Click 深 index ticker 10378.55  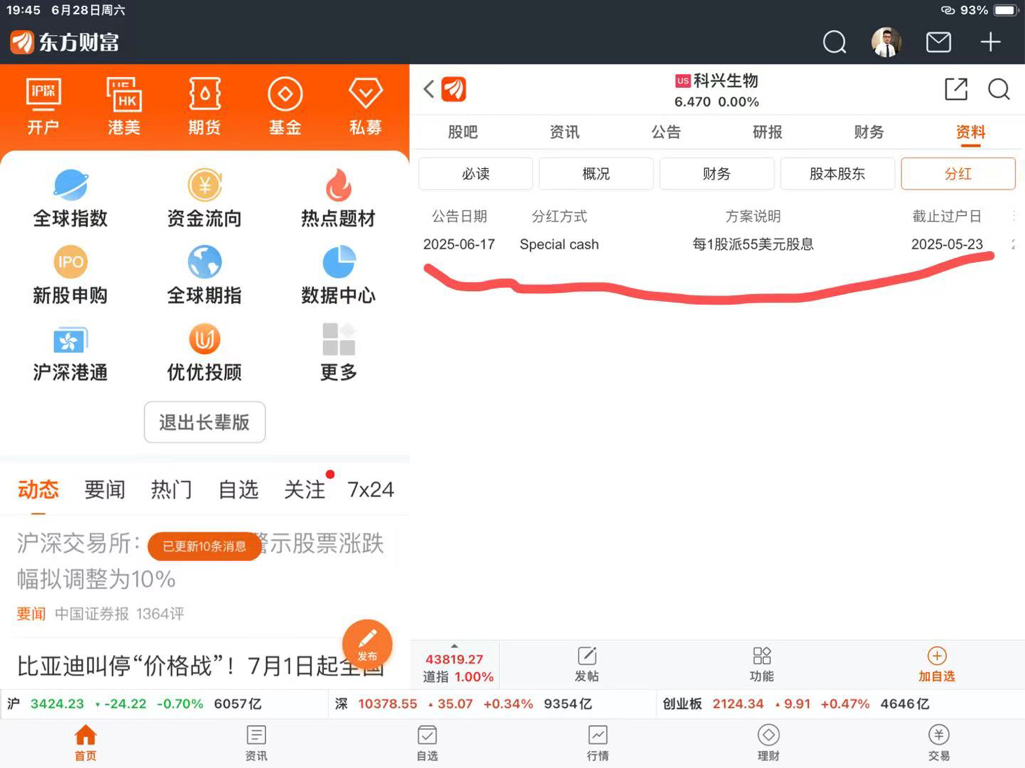tap(463, 704)
